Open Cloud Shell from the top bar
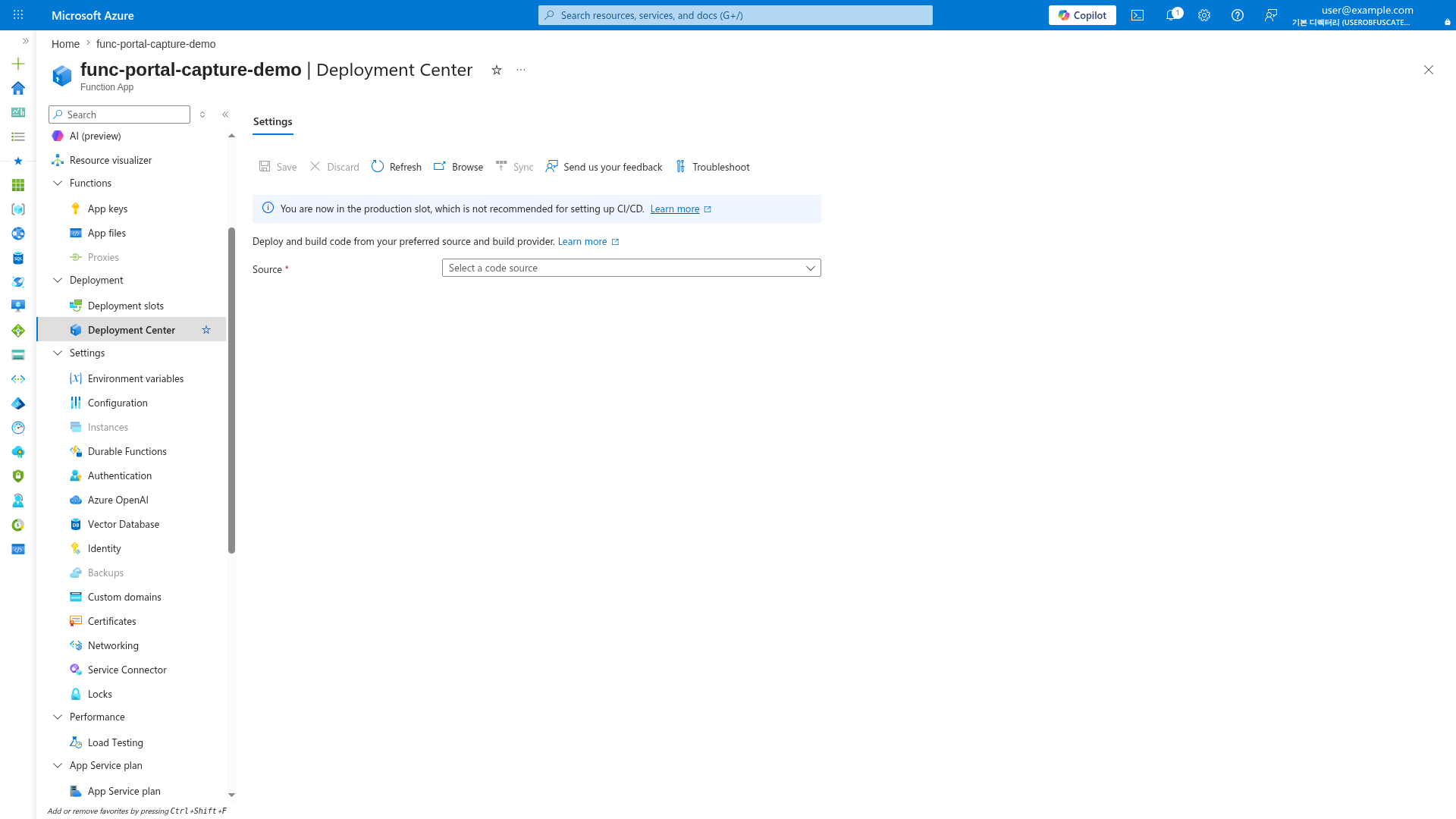Viewport: 1456px width, 819px height. (x=1137, y=15)
